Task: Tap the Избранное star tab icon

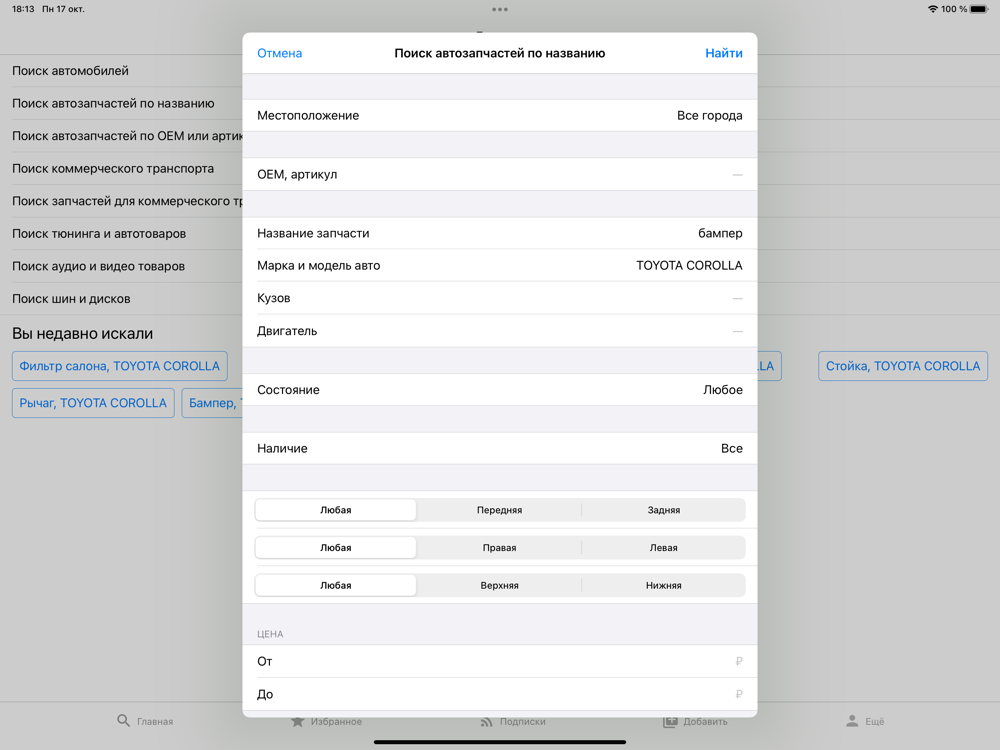Action: click(297, 721)
